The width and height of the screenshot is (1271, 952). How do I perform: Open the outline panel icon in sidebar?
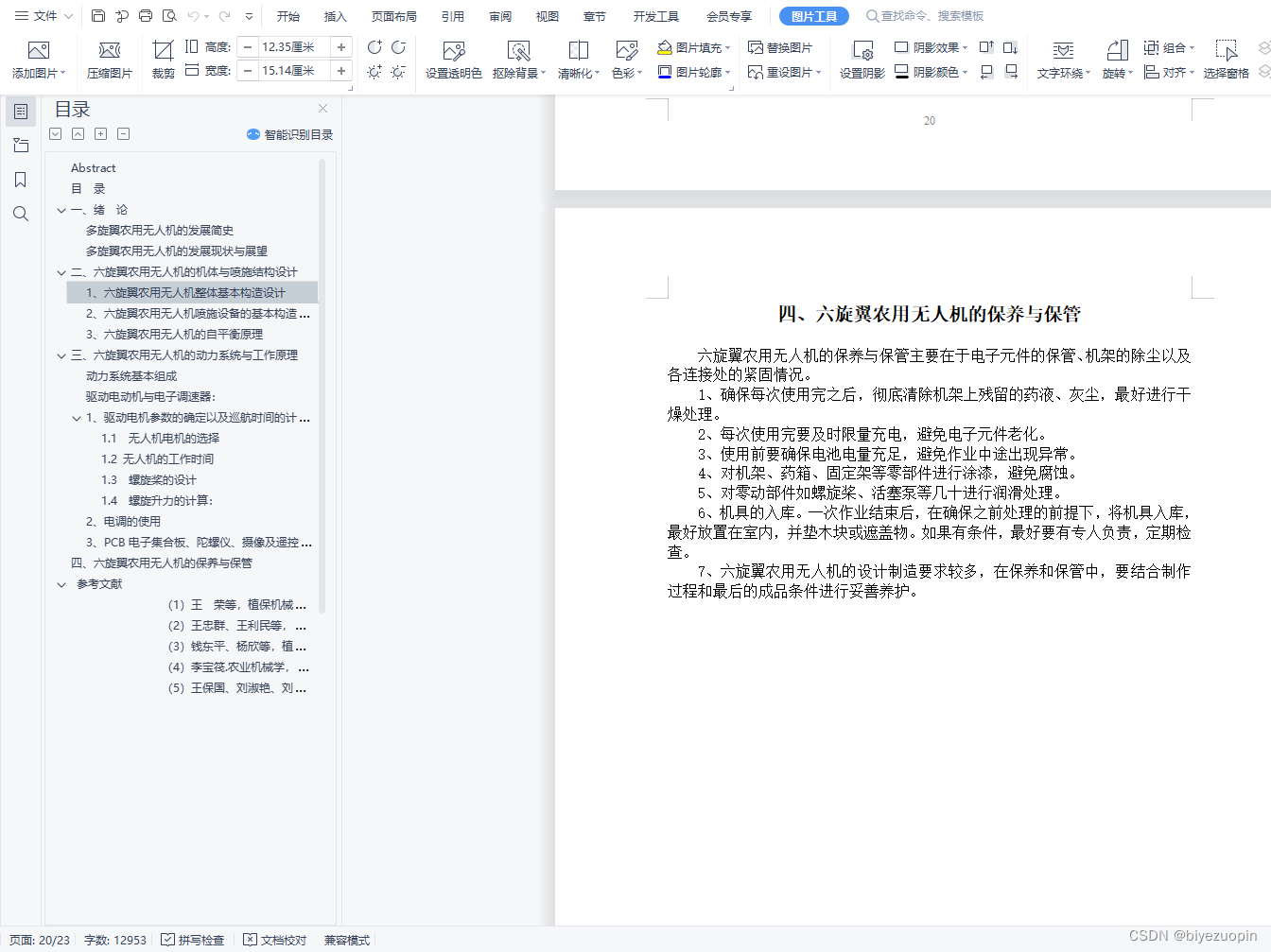tap(21, 112)
